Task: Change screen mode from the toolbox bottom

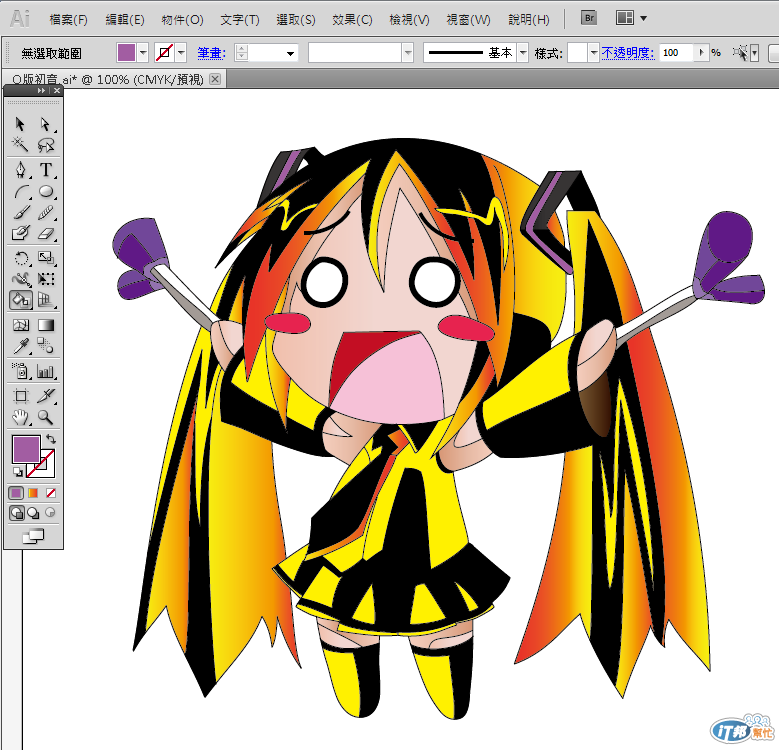Action: [x=33, y=536]
